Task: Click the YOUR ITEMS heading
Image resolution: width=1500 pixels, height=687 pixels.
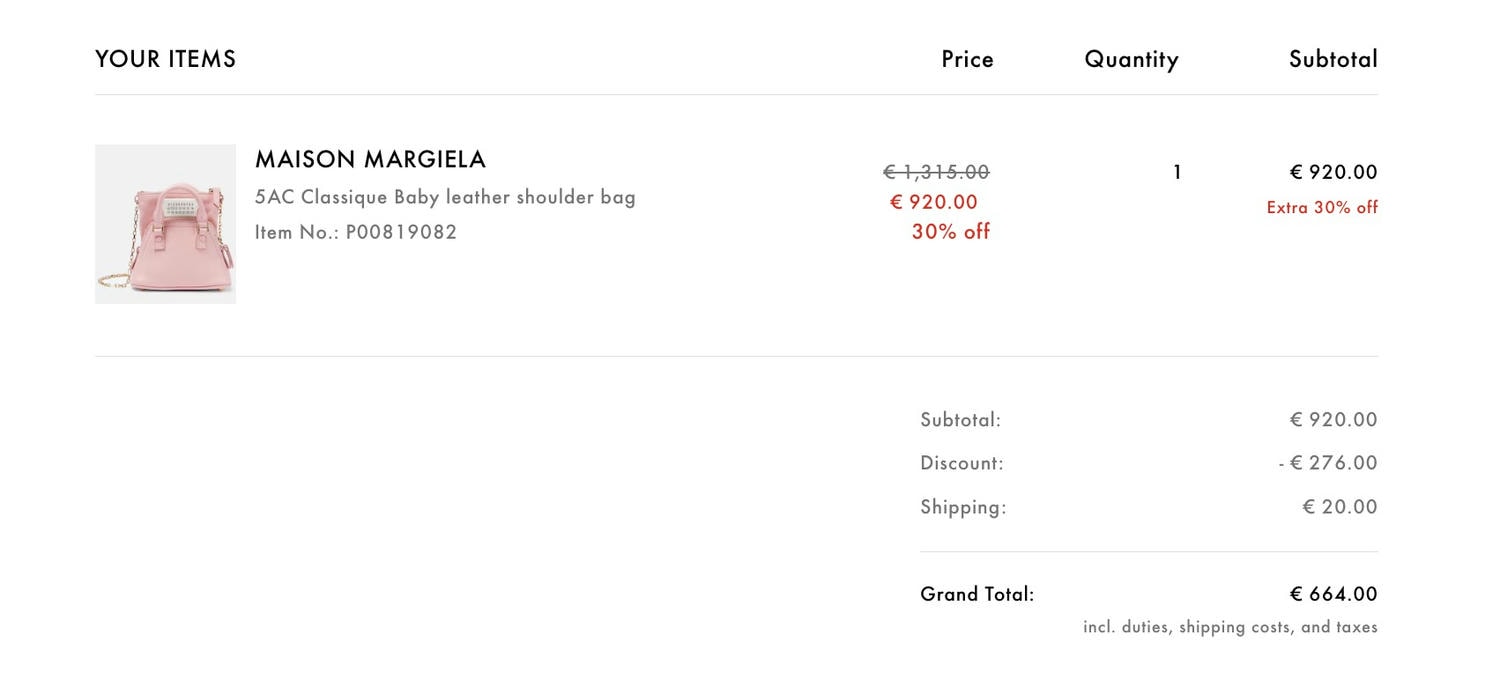Action: 166,59
